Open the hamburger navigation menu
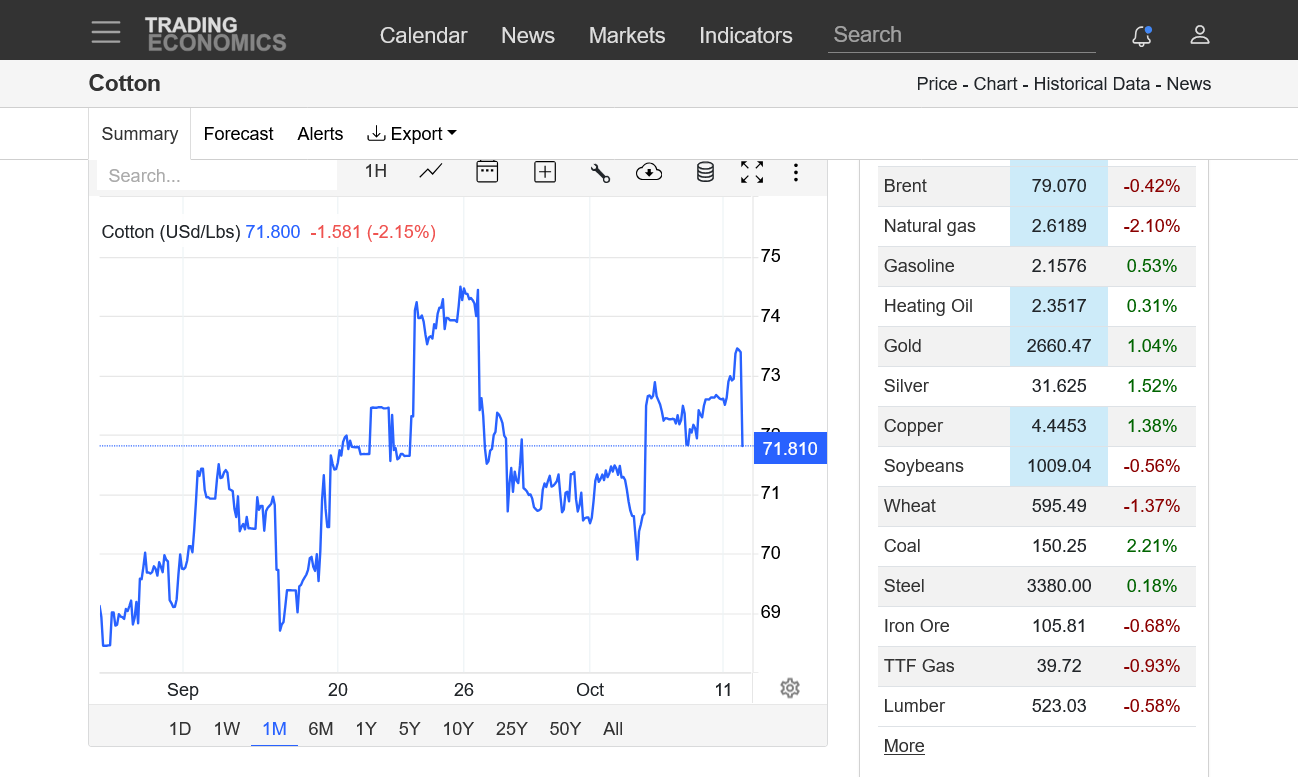Viewport: 1299px width, 777px height. pos(105,32)
